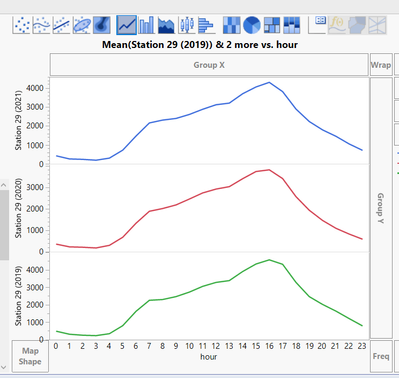Click the Group X drop zone
Screen dimensions: 399x378
tap(209, 65)
